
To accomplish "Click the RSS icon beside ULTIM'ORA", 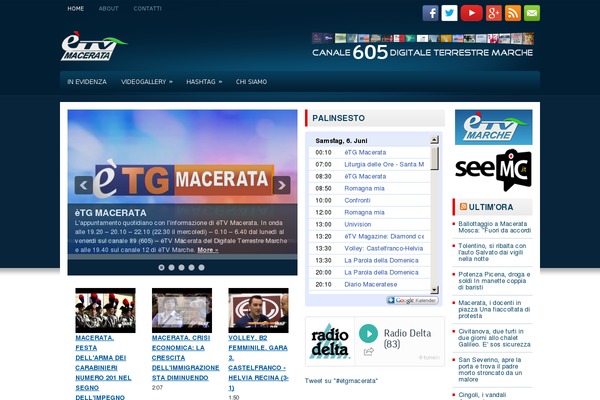I will click(463, 207).
